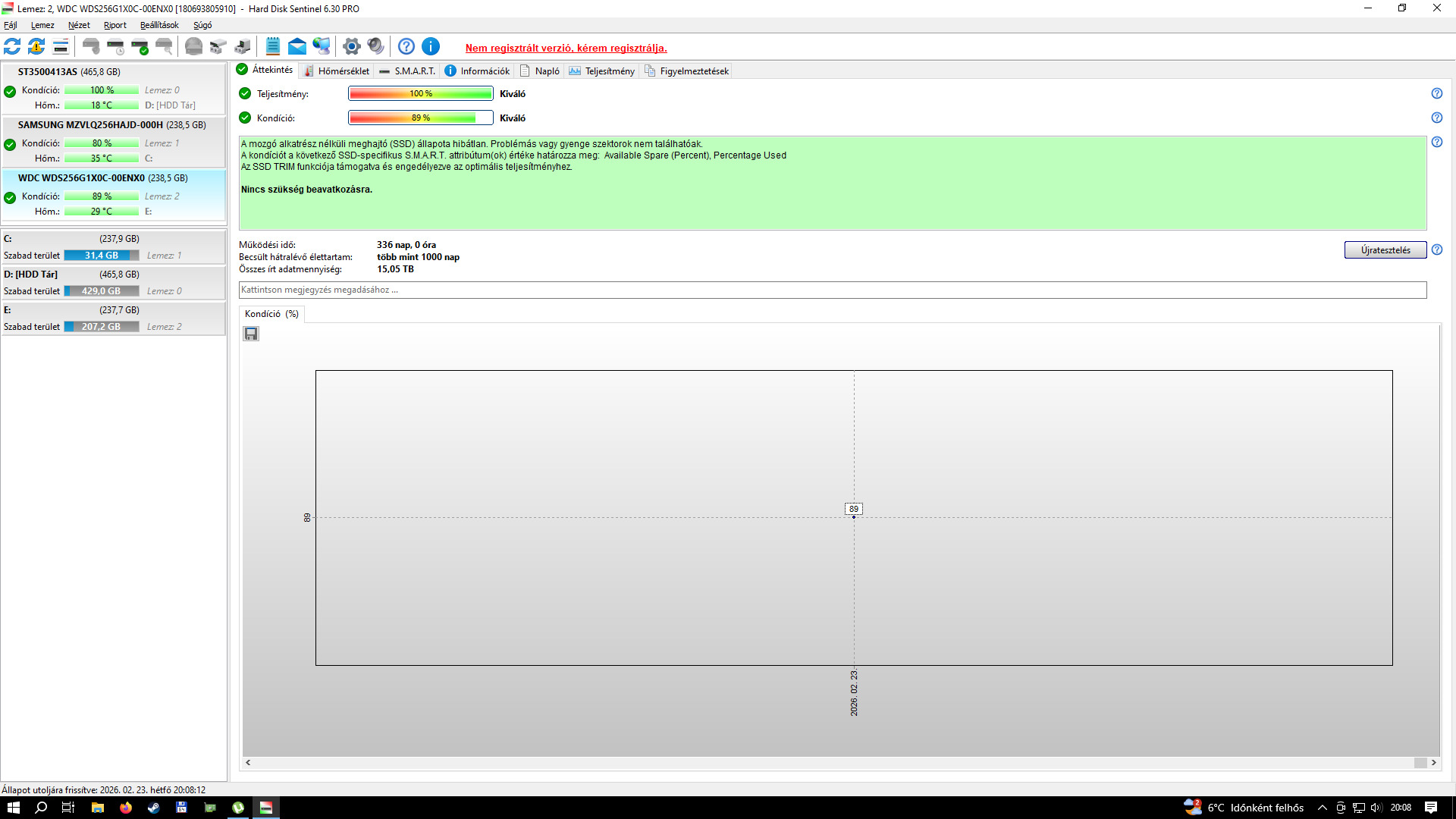Click the Újratesztelés button

[1385, 250]
